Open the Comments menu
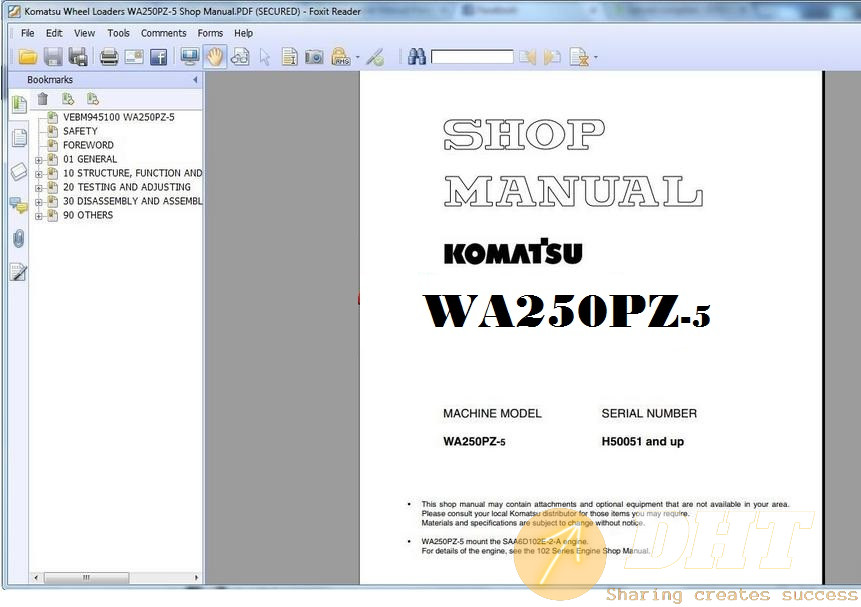861x607 pixels. point(164,33)
